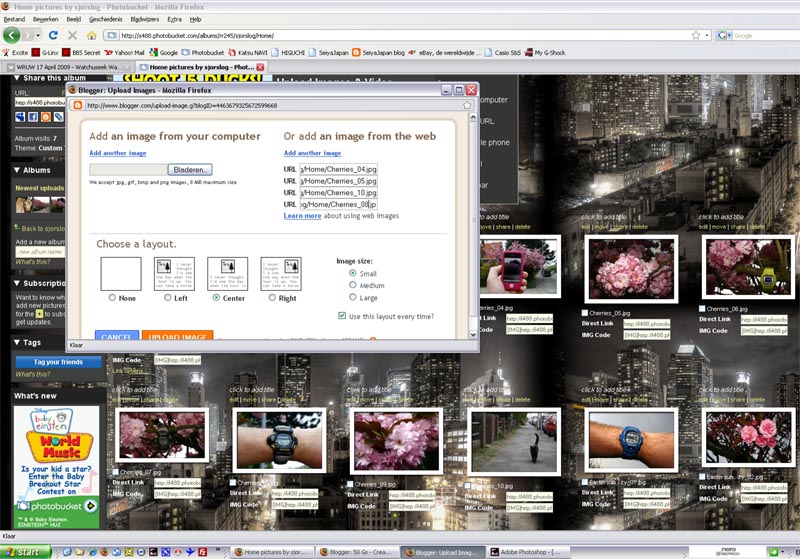The image size is (800, 559).
Task: Tick the checkbox for Cherries_05.jpg
Action: tap(585, 313)
